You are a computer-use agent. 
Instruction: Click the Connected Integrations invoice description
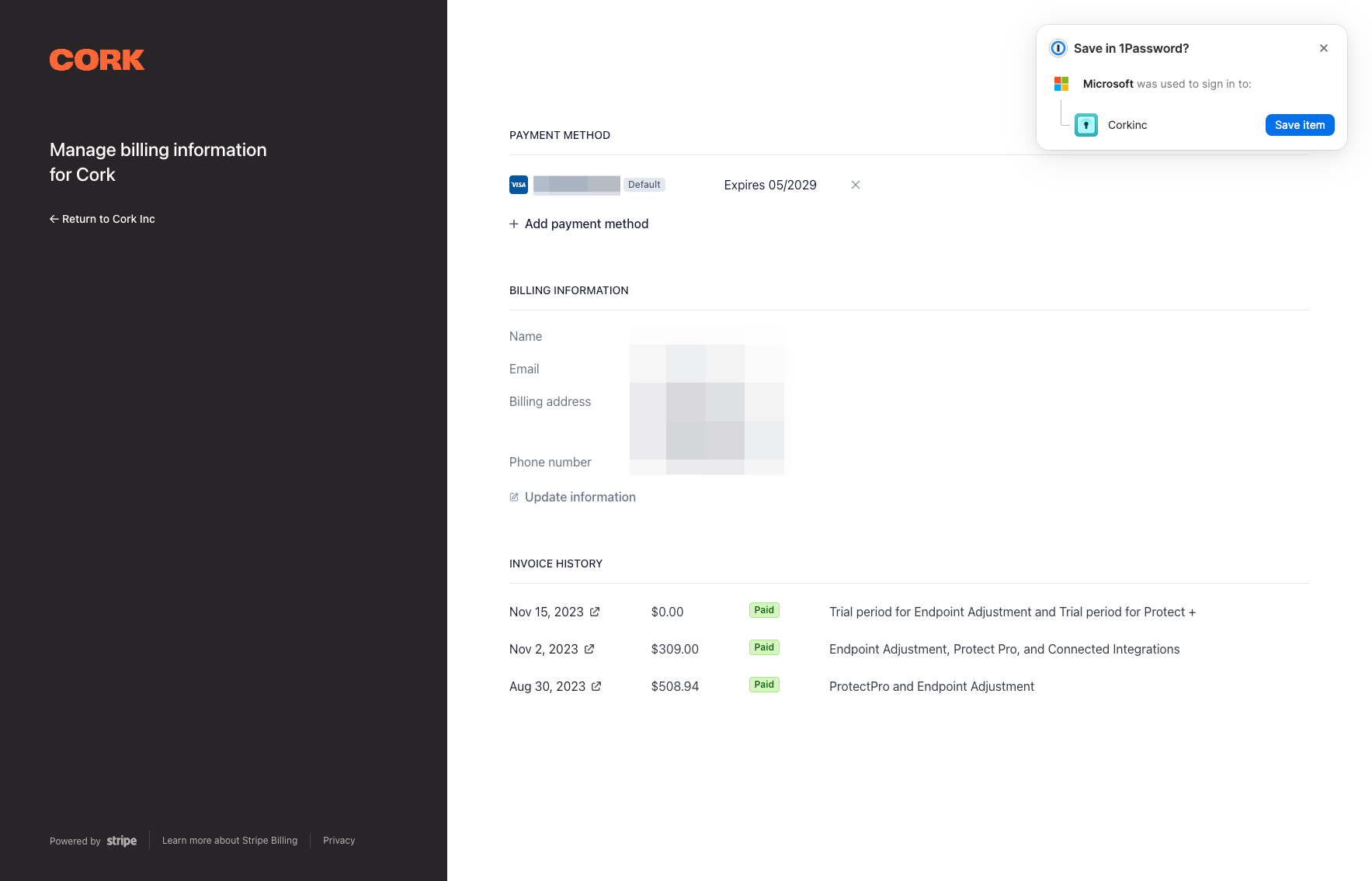(x=1005, y=649)
